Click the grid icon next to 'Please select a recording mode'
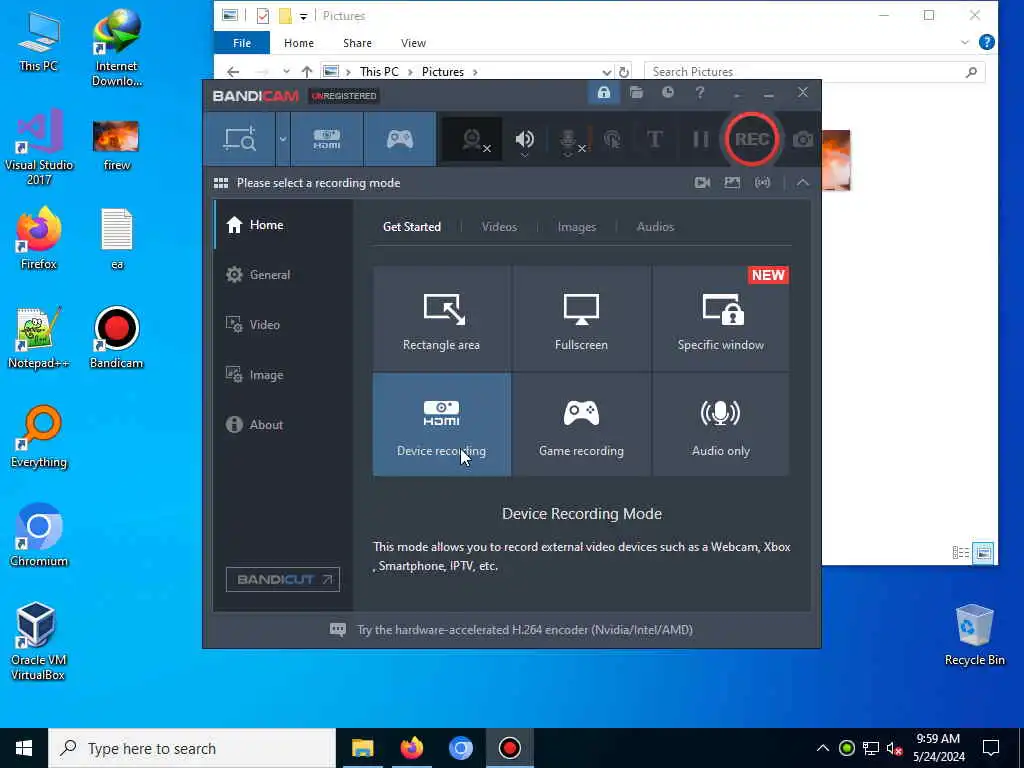1024x768 pixels. click(221, 183)
